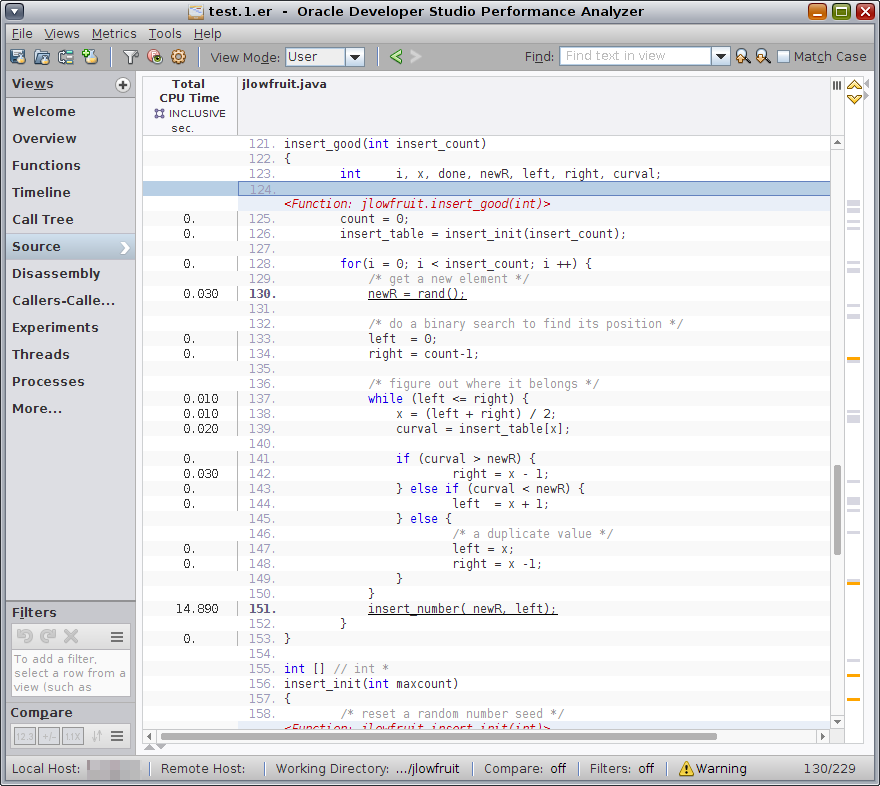Click the plus icon beside Views
The width and height of the screenshot is (880, 786).
[123, 85]
